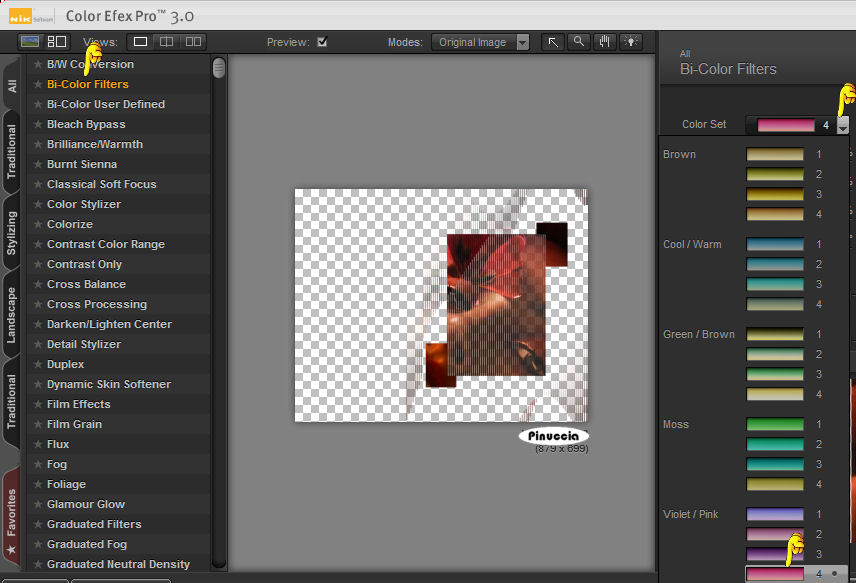Screen dimensions: 856x583
Task: Switch to the Landscape side tab
Action: click(x=12, y=315)
